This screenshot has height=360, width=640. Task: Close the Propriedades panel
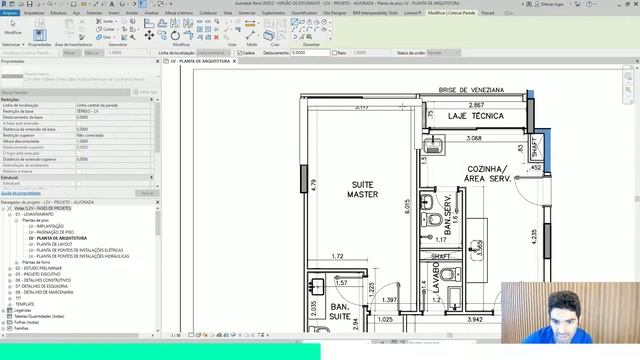tap(158, 61)
